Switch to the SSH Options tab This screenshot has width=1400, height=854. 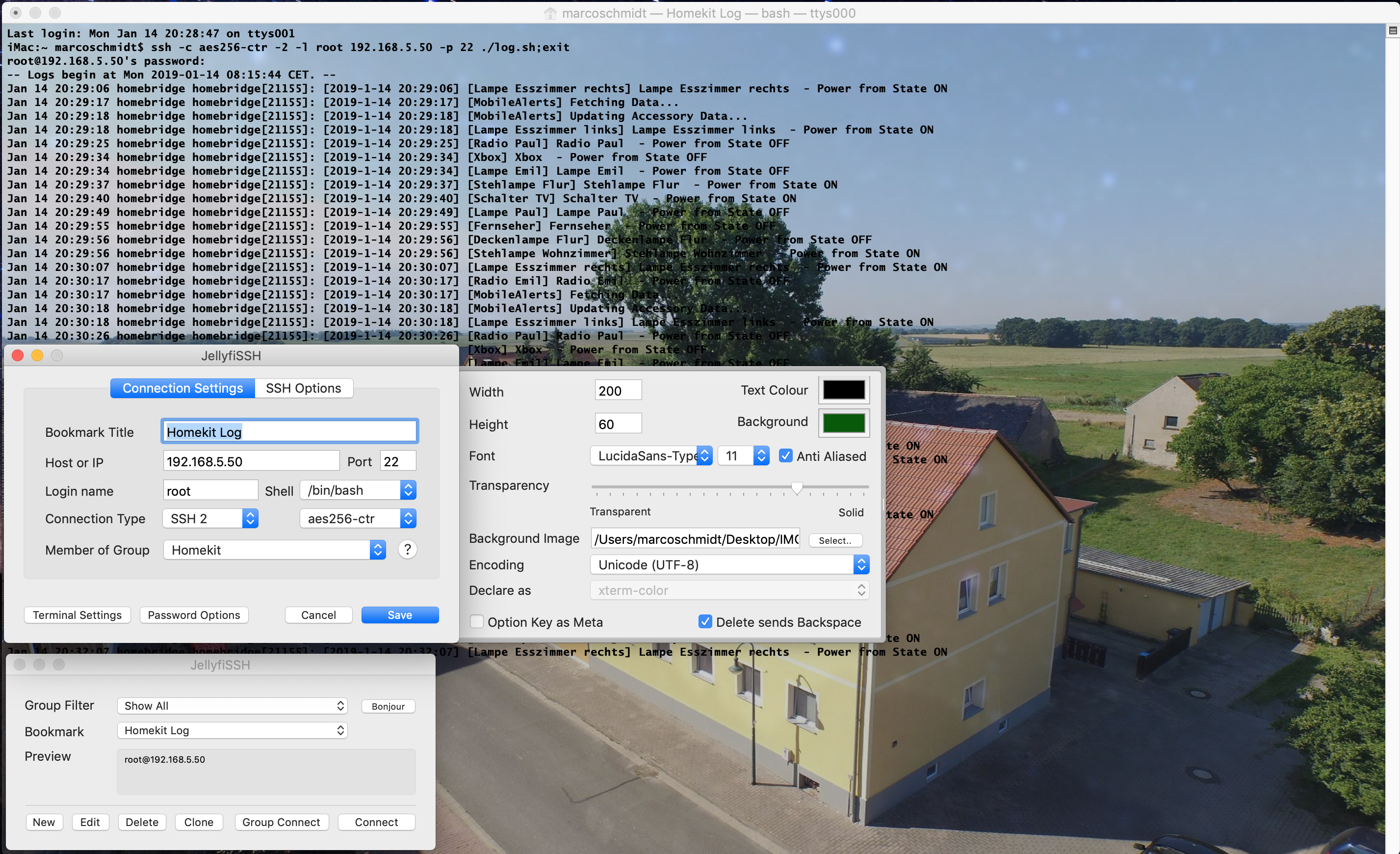pos(304,388)
